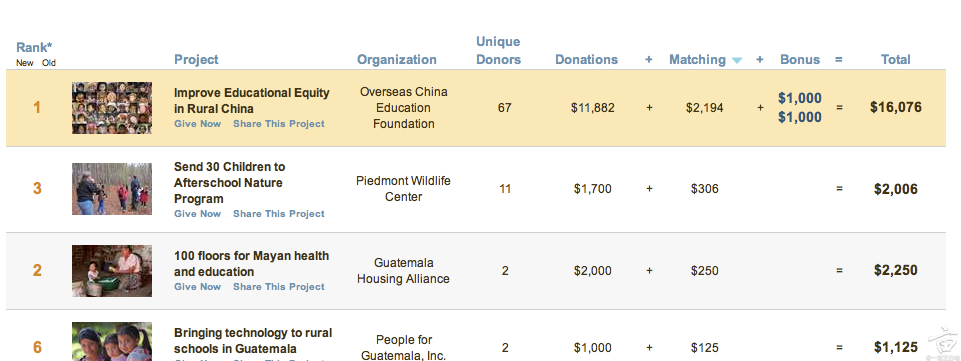Open the Mayan floors project thumbnail
Screen dimensions: 961x361
tap(112, 271)
